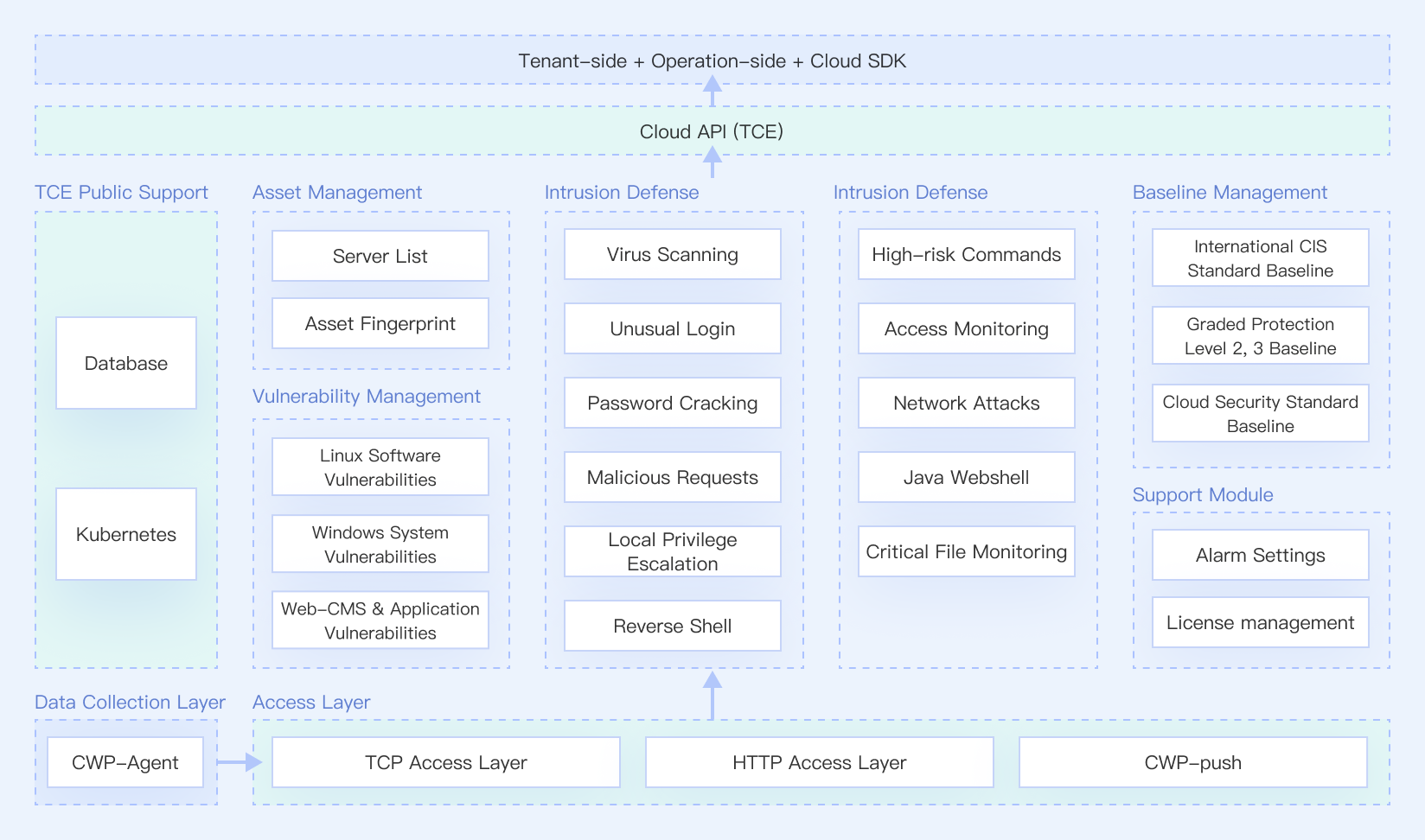The width and height of the screenshot is (1425, 840).
Task: Choose the "Web-CMS & Application Vulnerabilities" box
Action: point(380,620)
